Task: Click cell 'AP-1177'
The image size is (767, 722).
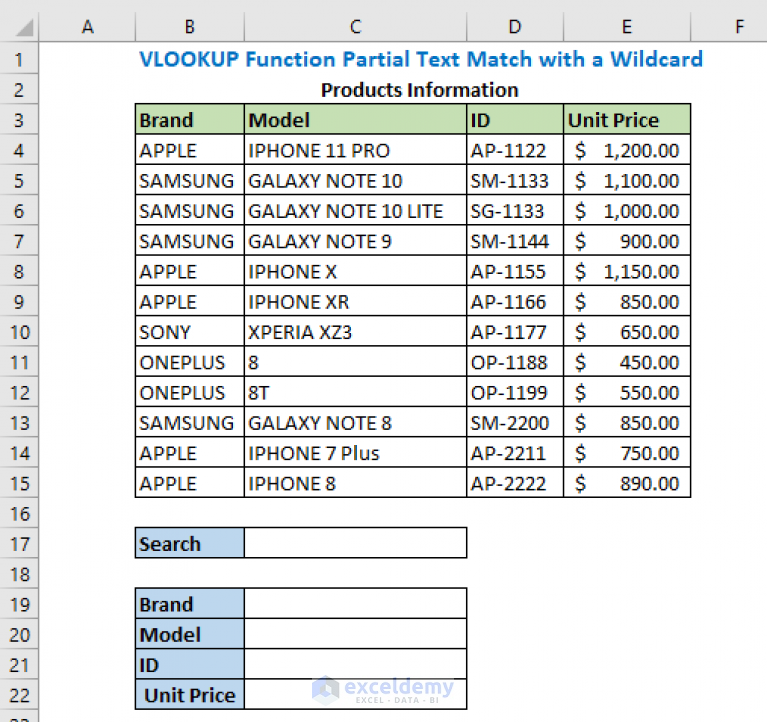Action: click(x=515, y=332)
